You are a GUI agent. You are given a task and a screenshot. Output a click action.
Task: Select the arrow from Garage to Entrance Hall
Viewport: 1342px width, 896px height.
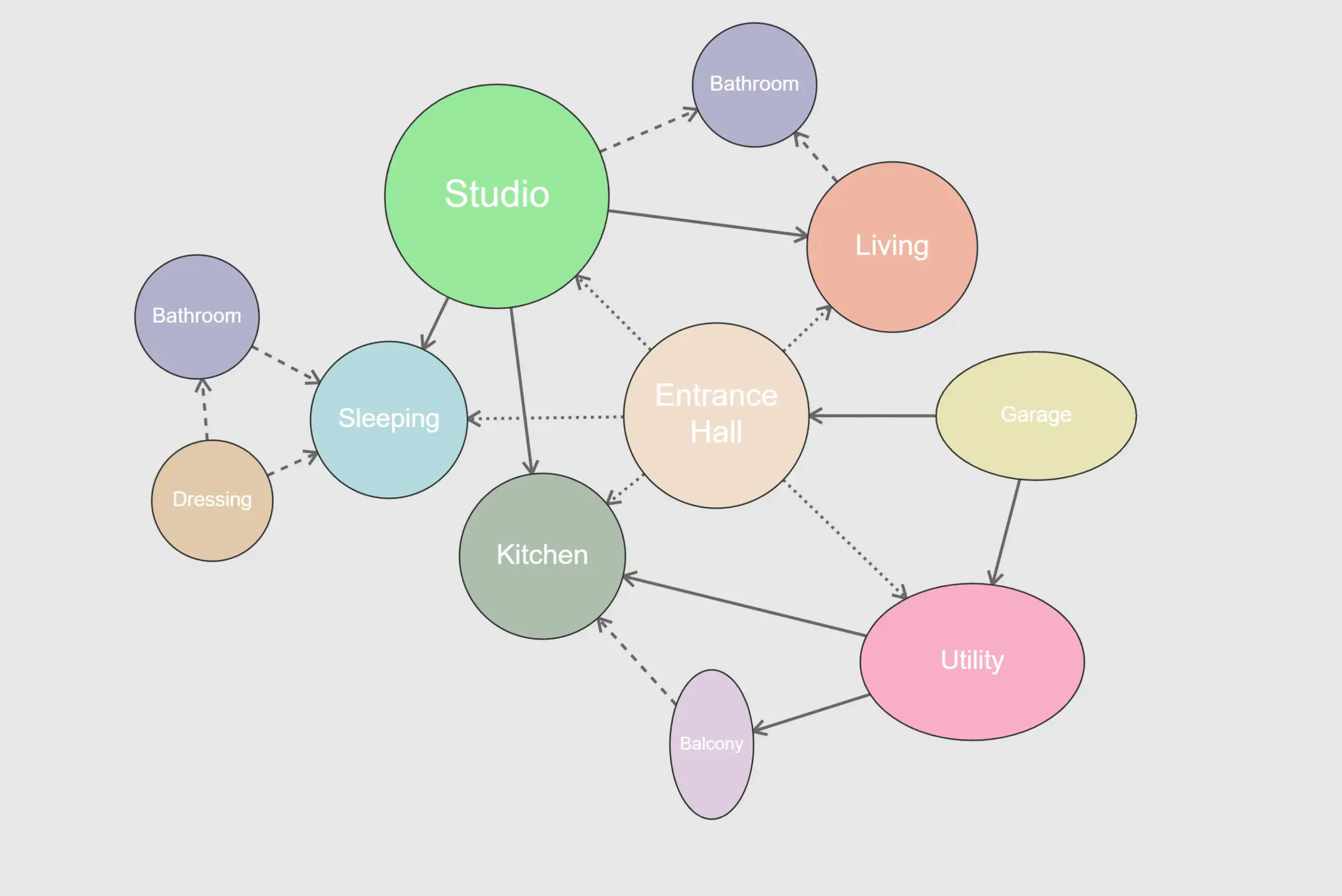(x=872, y=416)
